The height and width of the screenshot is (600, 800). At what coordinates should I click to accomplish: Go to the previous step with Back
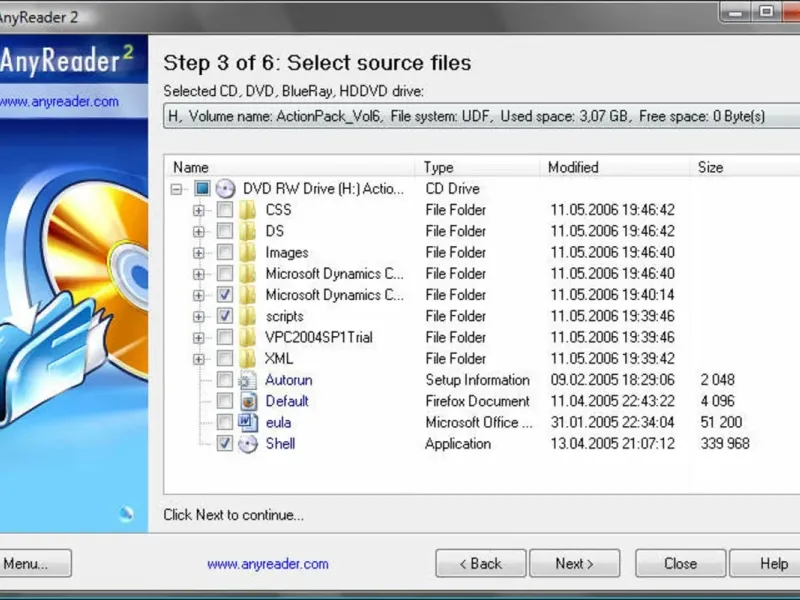coord(481,563)
